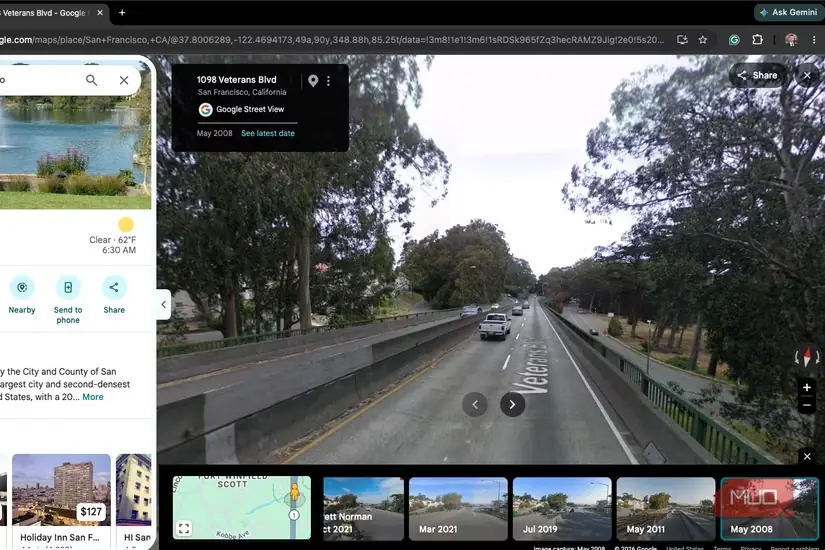
Task: Click the 1098 Veterans Blvd title
Action: click(236, 79)
